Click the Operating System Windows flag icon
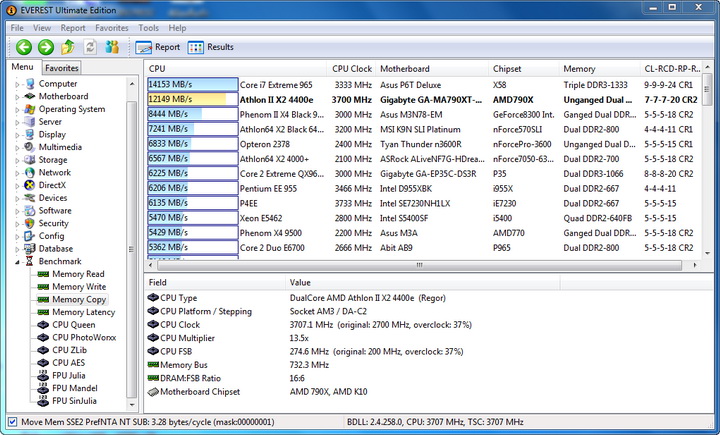Screen dimensions: 720x435 coord(30,109)
